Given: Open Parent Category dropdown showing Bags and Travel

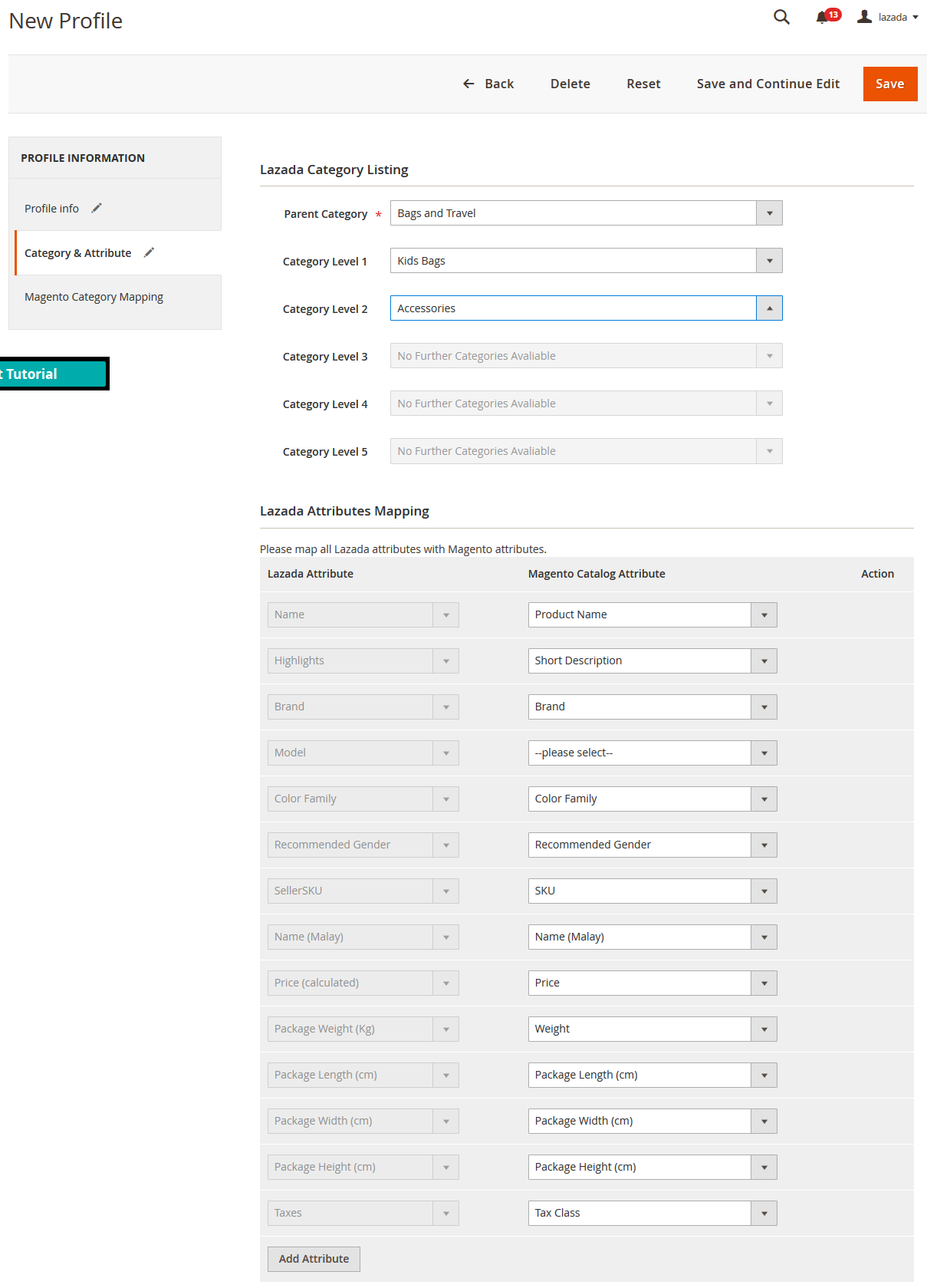Looking at the screenshot, I should pos(586,213).
